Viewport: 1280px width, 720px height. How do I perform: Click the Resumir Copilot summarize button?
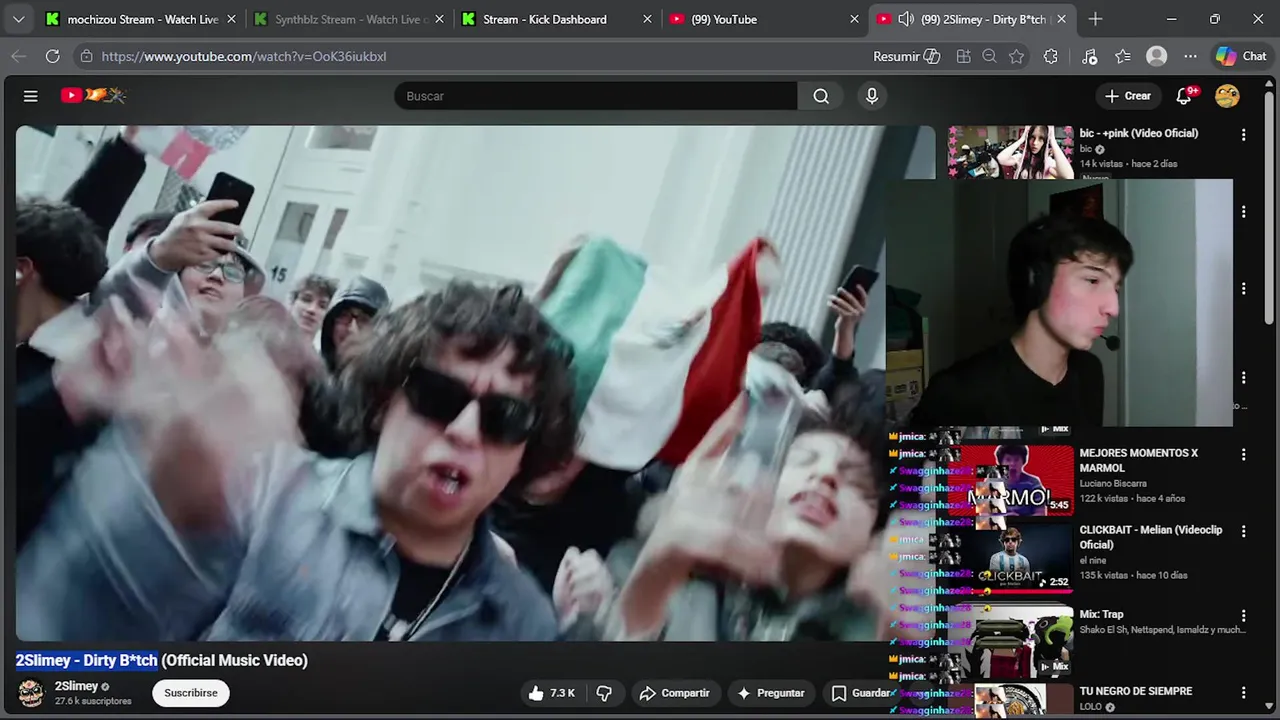(906, 56)
